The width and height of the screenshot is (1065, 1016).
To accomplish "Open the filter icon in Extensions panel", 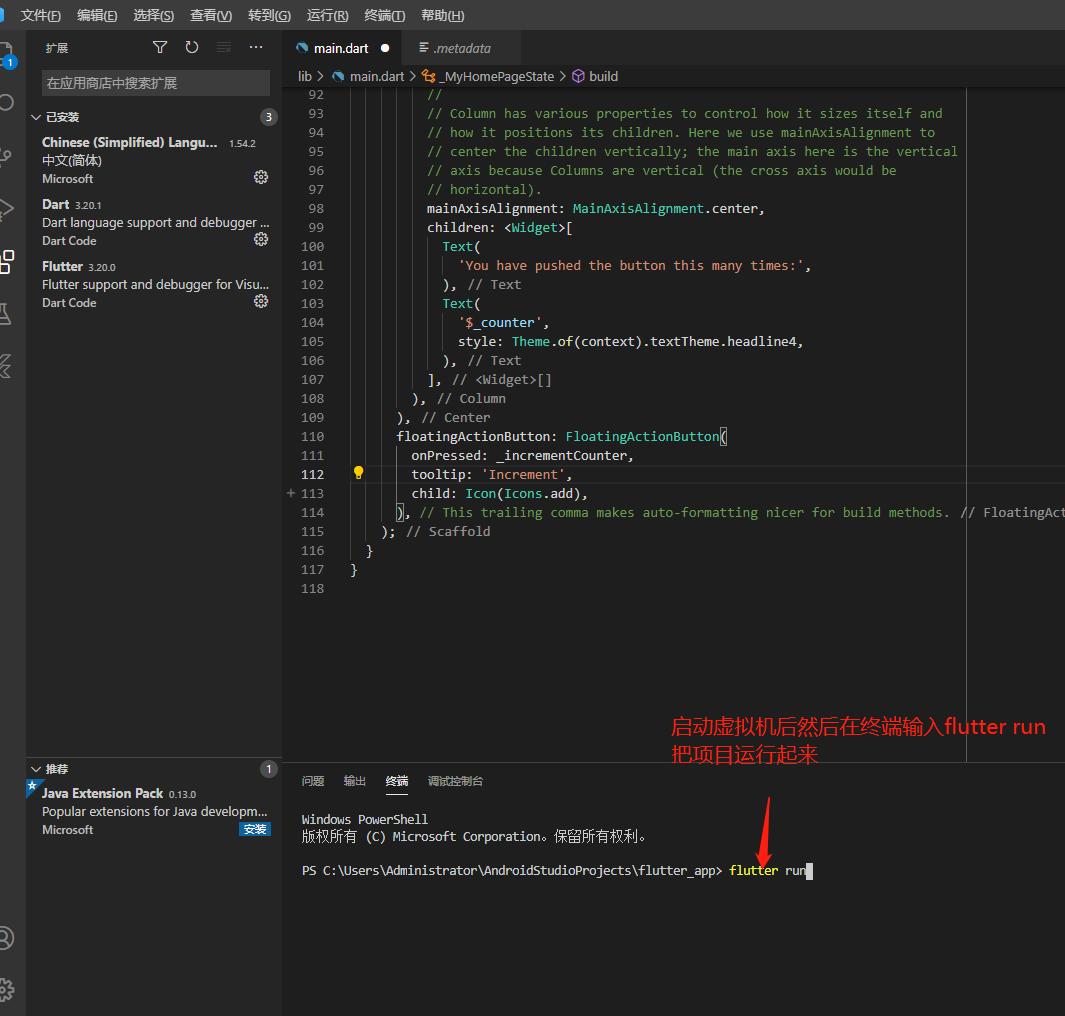I will 160,46.
